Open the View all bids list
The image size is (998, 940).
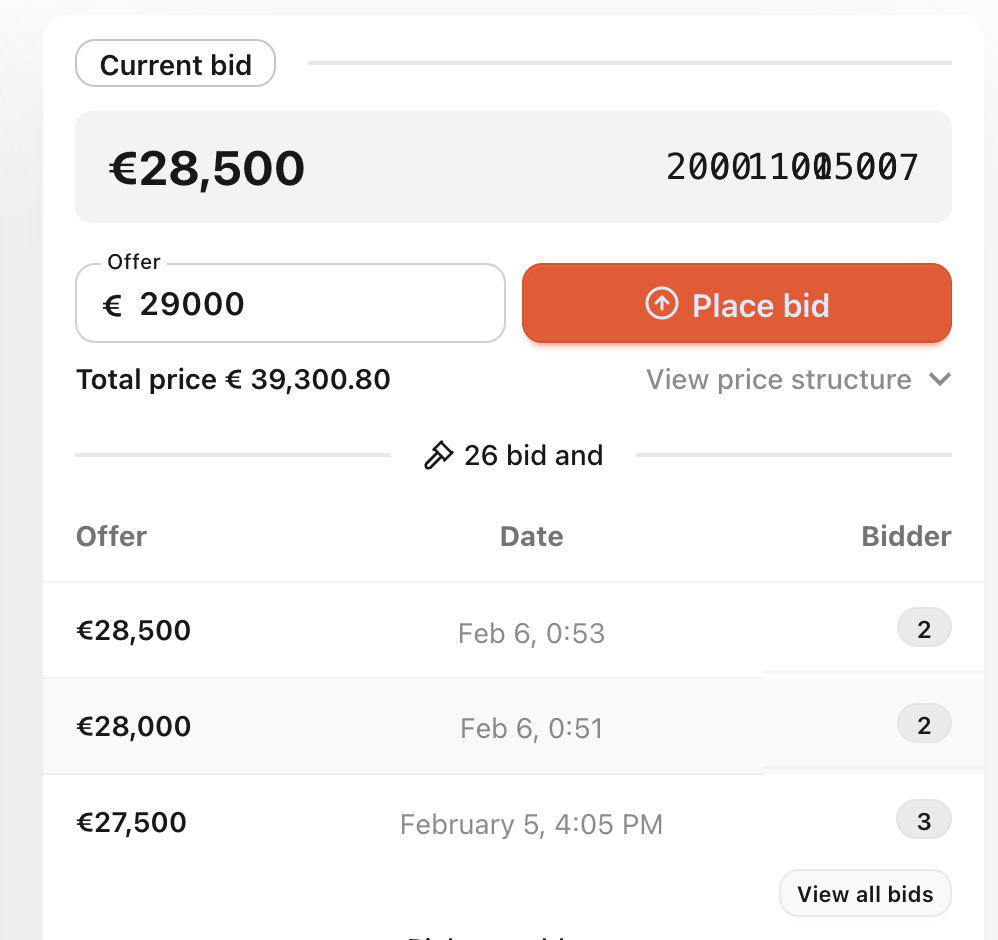[x=865, y=893]
